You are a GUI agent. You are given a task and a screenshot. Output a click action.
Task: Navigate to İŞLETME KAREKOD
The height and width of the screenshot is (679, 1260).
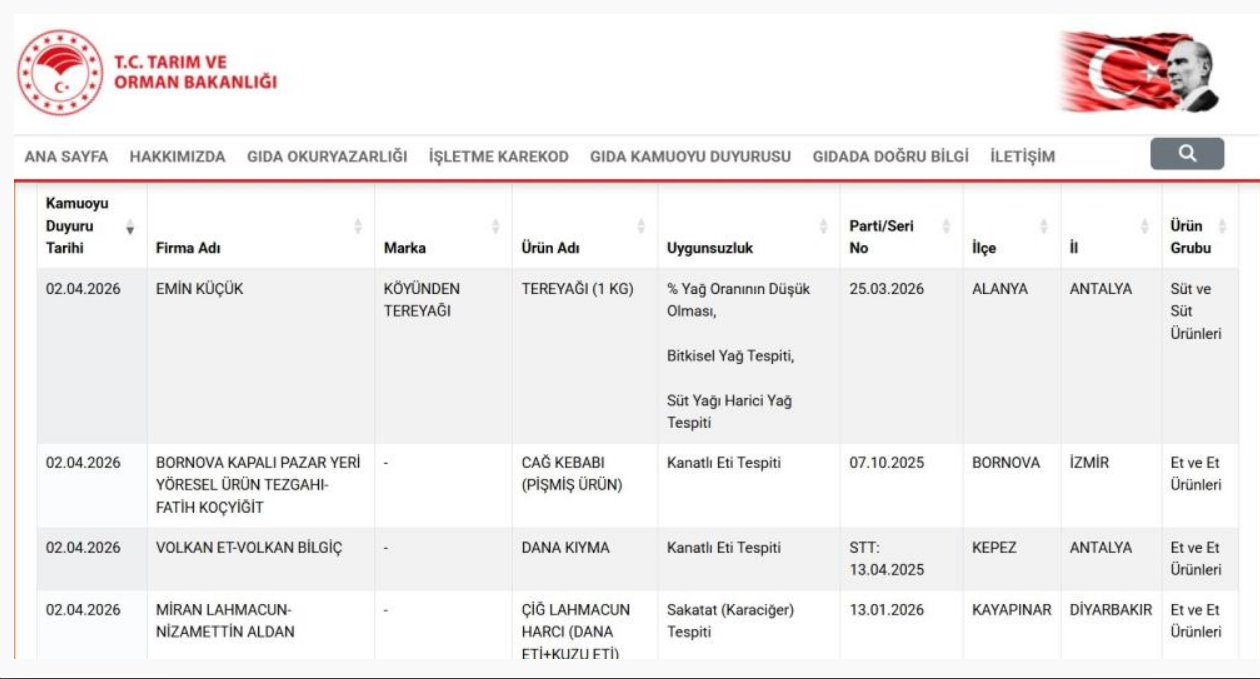click(x=498, y=157)
